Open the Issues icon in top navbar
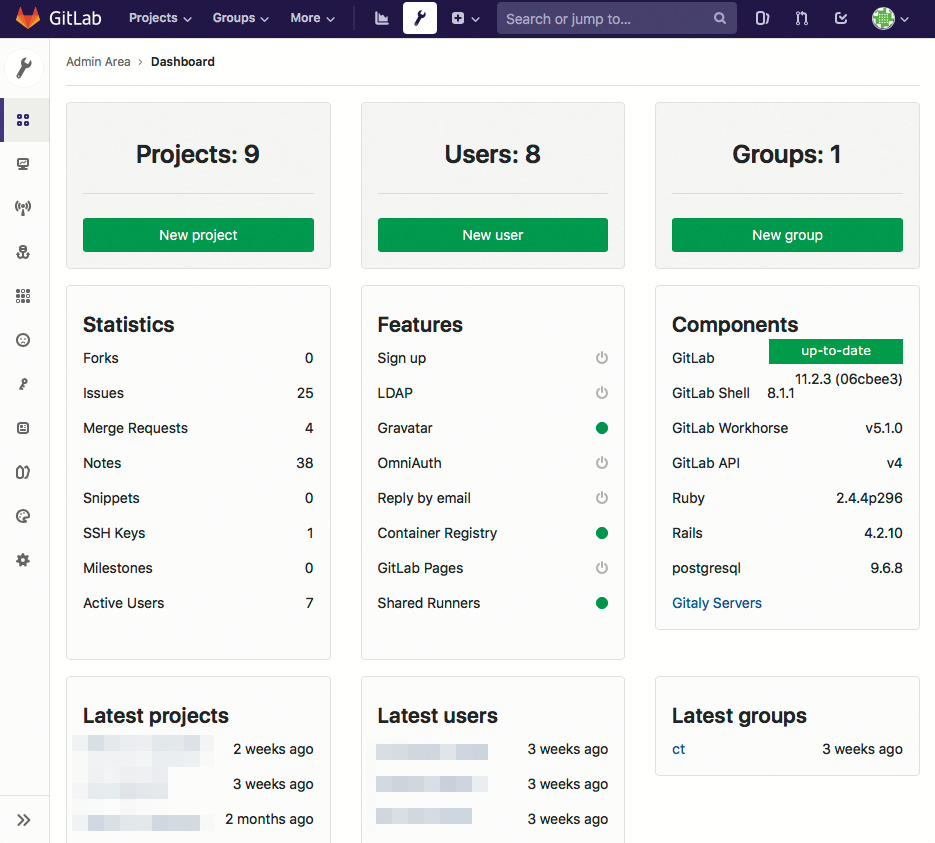 [x=762, y=18]
